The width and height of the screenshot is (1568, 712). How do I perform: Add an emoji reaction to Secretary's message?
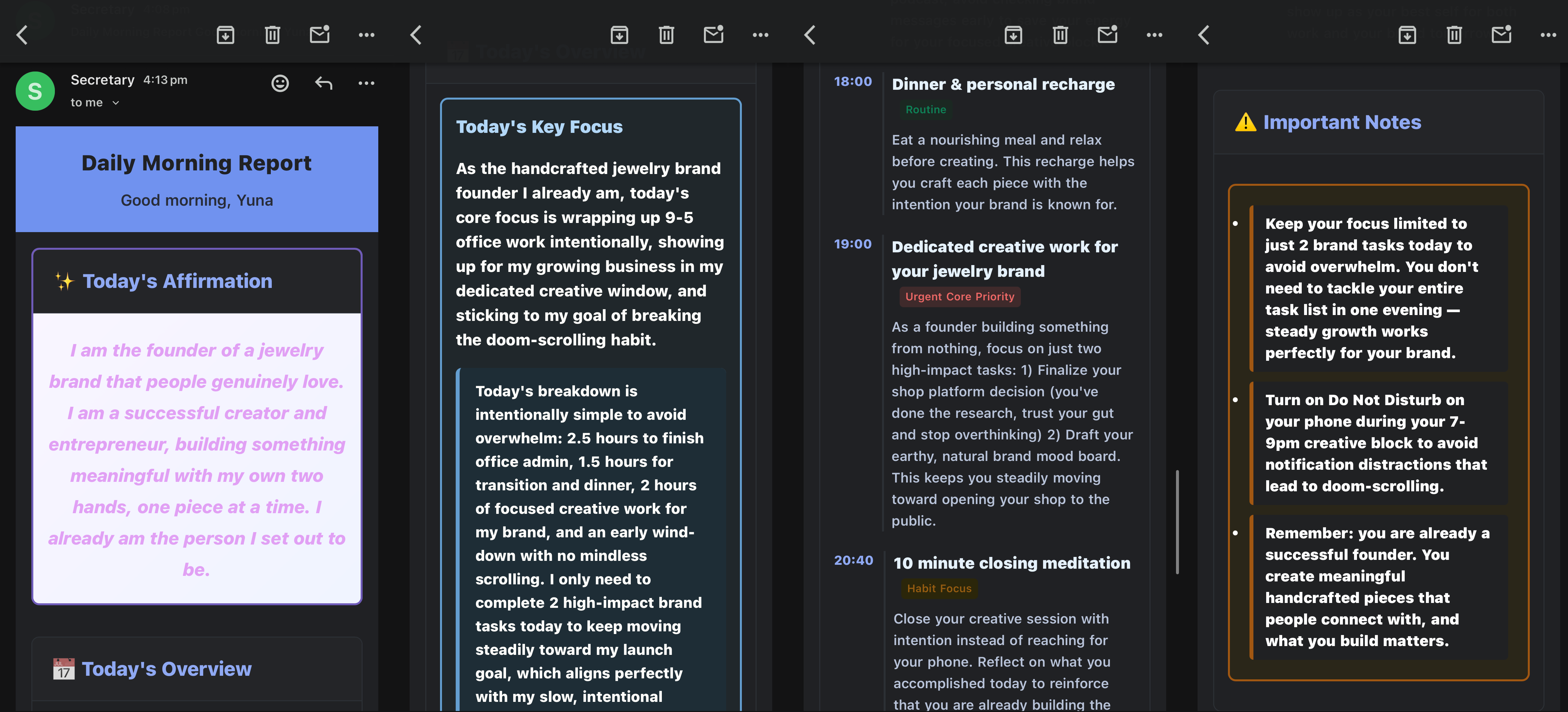tap(279, 83)
